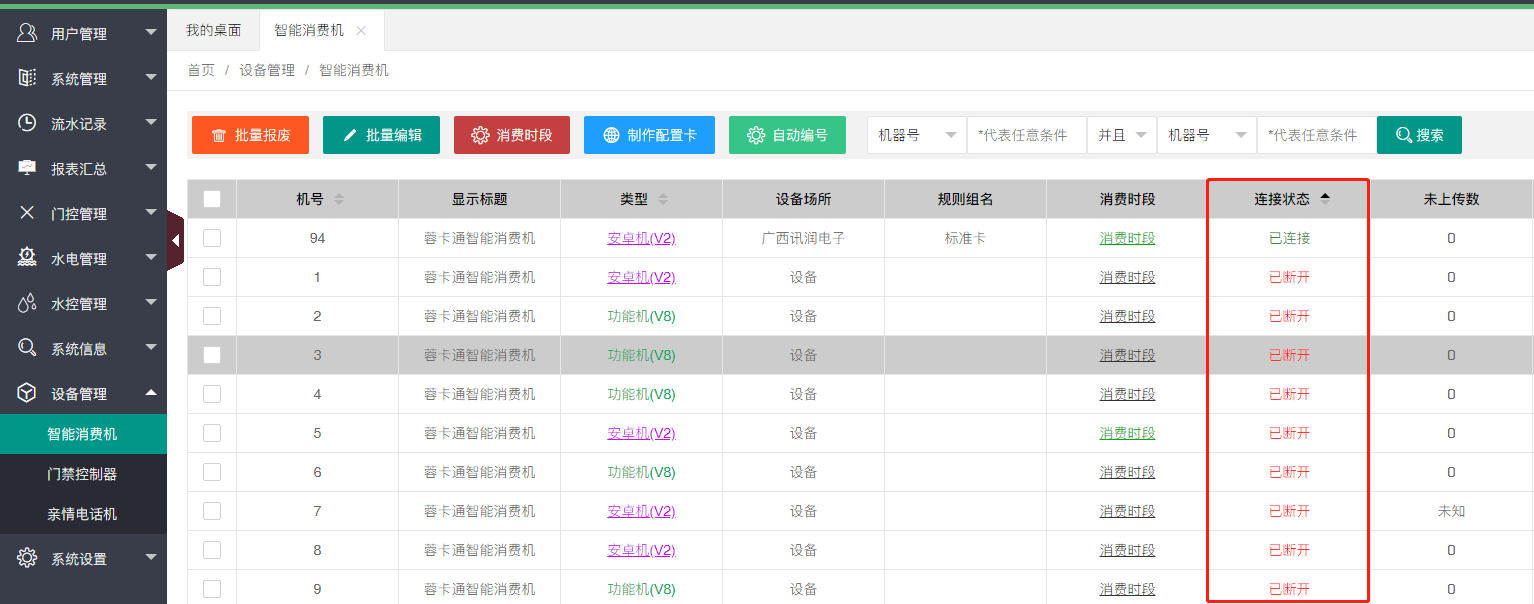Screen dimensions: 1534x604
Task: Click the orange 批量报废 button
Action: (250, 135)
